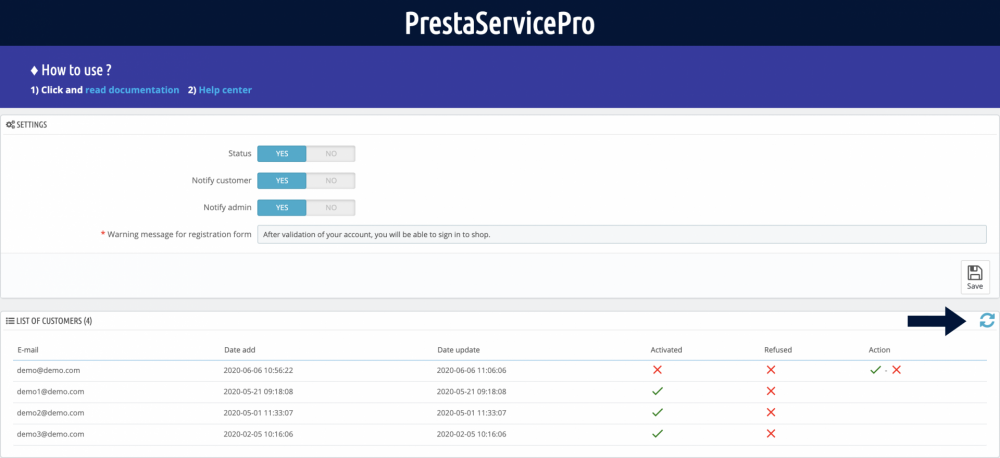Click date add 2020-05-01 11:33:07
The width and height of the screenshot is (1000, 458).
coord(258,413)
